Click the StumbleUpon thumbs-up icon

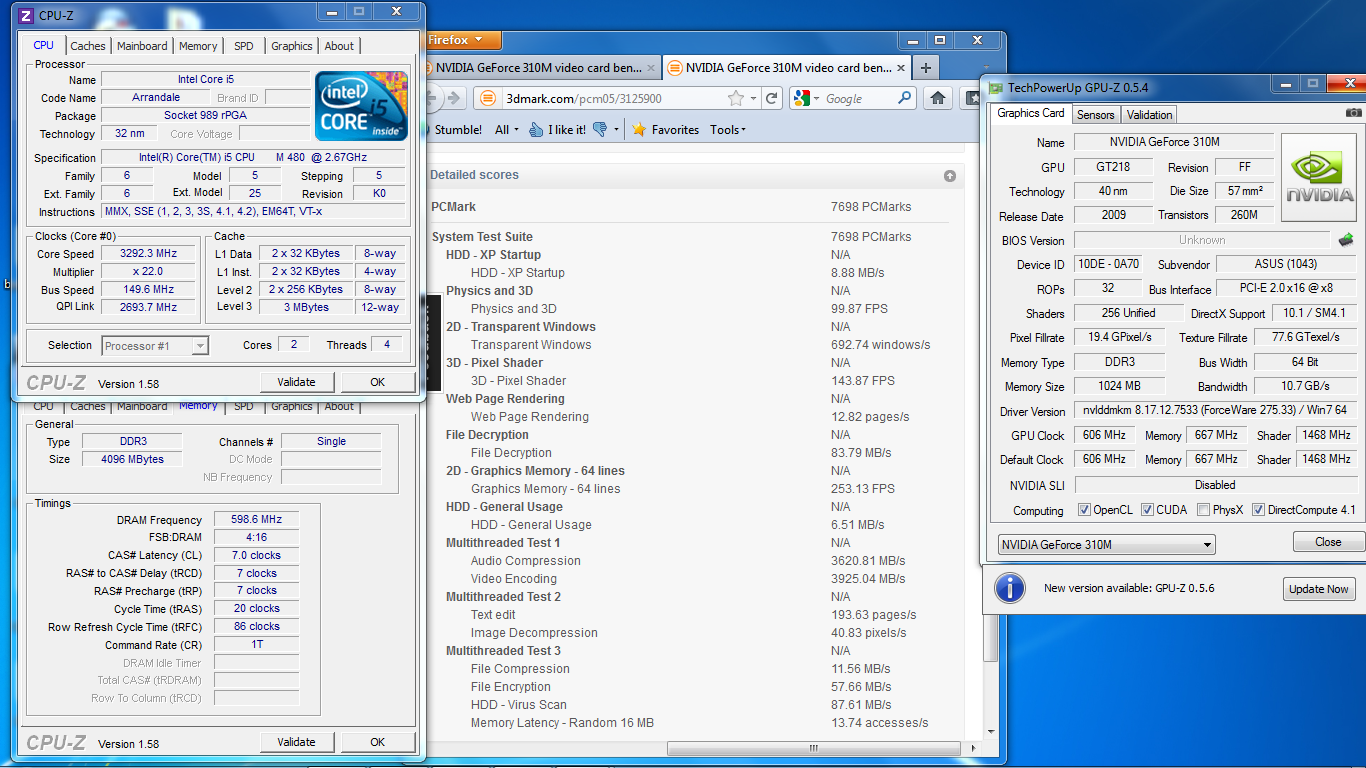click(x=536, y=130)
